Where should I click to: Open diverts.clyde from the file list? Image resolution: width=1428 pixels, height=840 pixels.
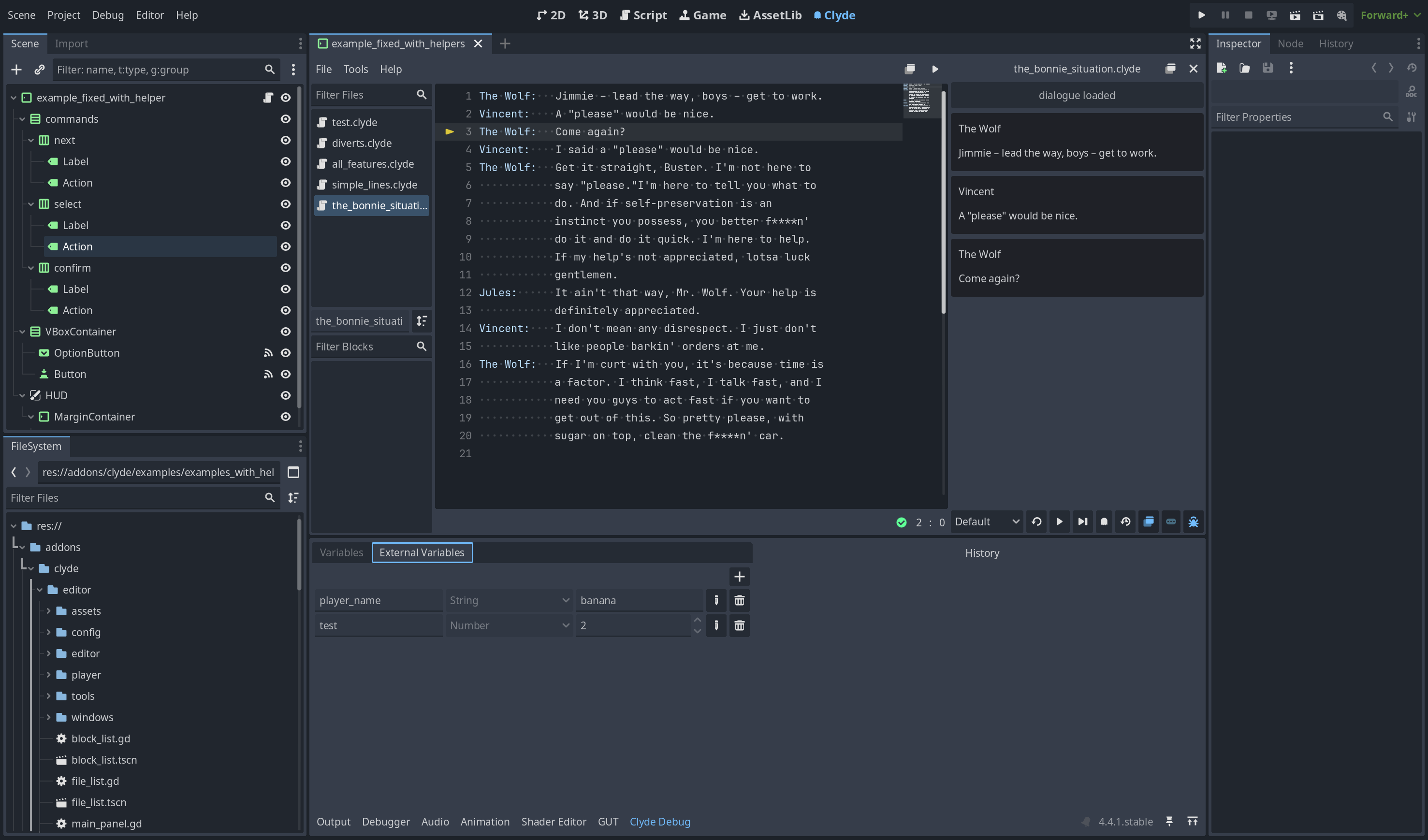tap(362, 144)
